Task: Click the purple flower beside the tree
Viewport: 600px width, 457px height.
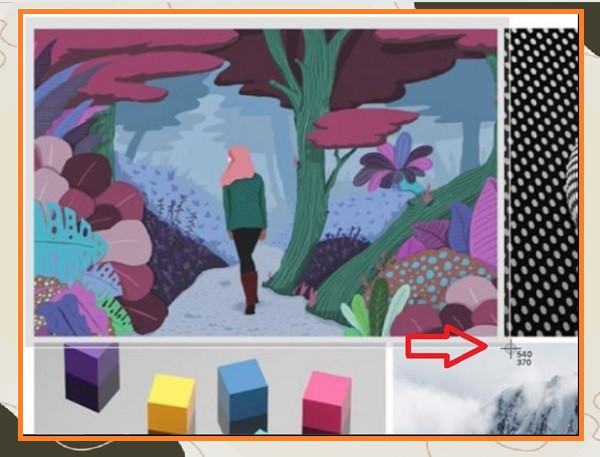Action: pos(393,163)
